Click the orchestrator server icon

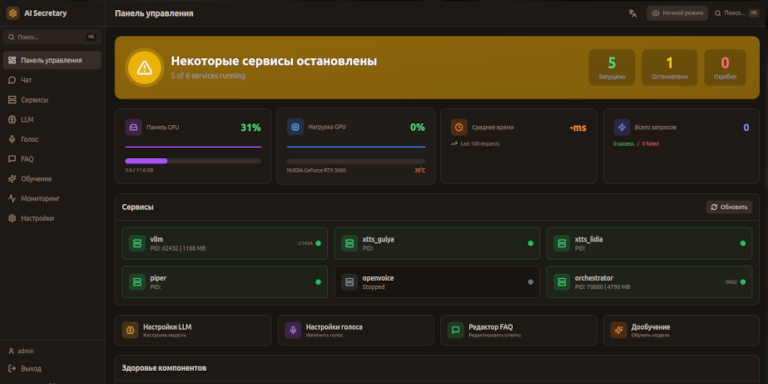click(562, 282)
